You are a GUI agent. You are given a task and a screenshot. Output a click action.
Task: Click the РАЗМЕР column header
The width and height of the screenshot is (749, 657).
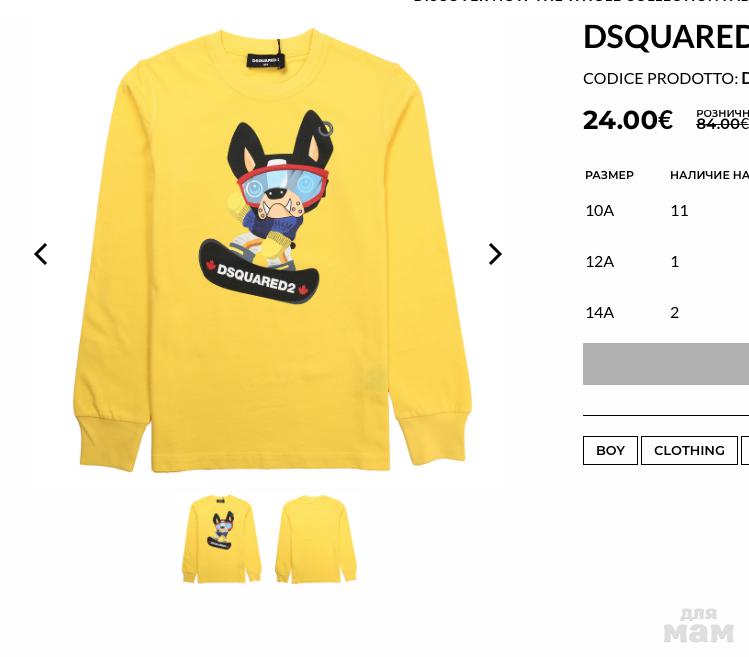click(609, 175)
